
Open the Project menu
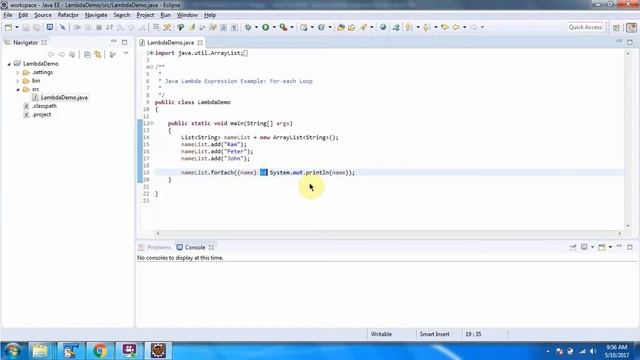pos(145,15)
